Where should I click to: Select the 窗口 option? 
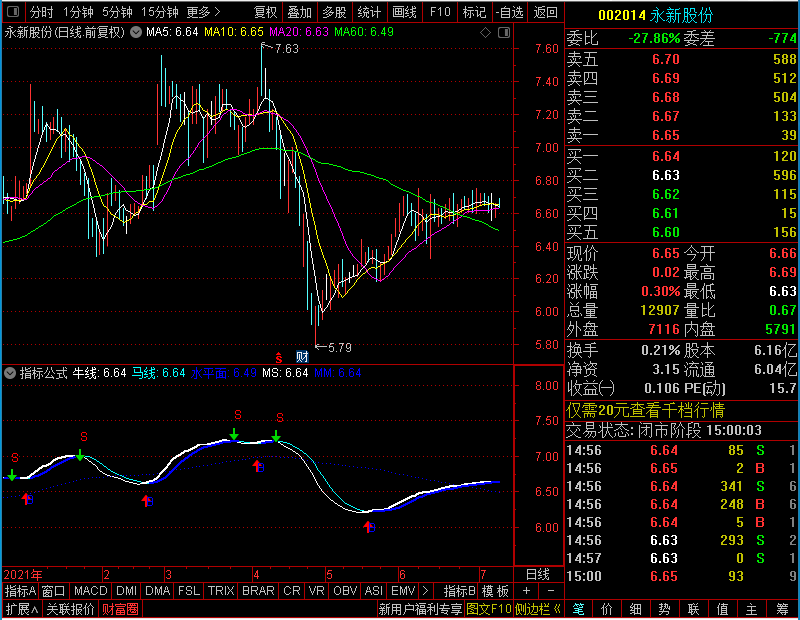pos(54,591)
